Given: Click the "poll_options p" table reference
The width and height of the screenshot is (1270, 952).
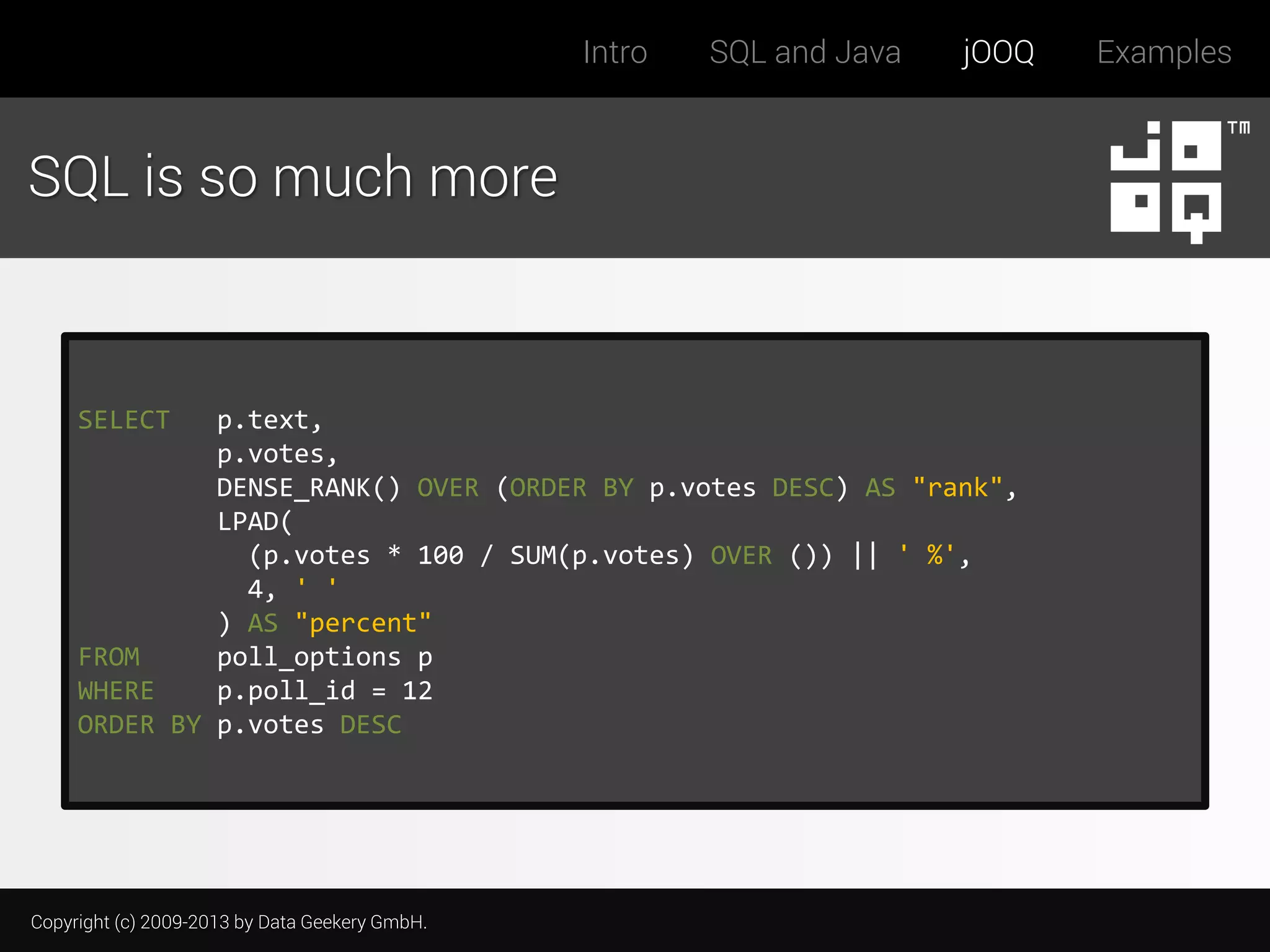Looking at the screenshot, I should coord(324,658).
